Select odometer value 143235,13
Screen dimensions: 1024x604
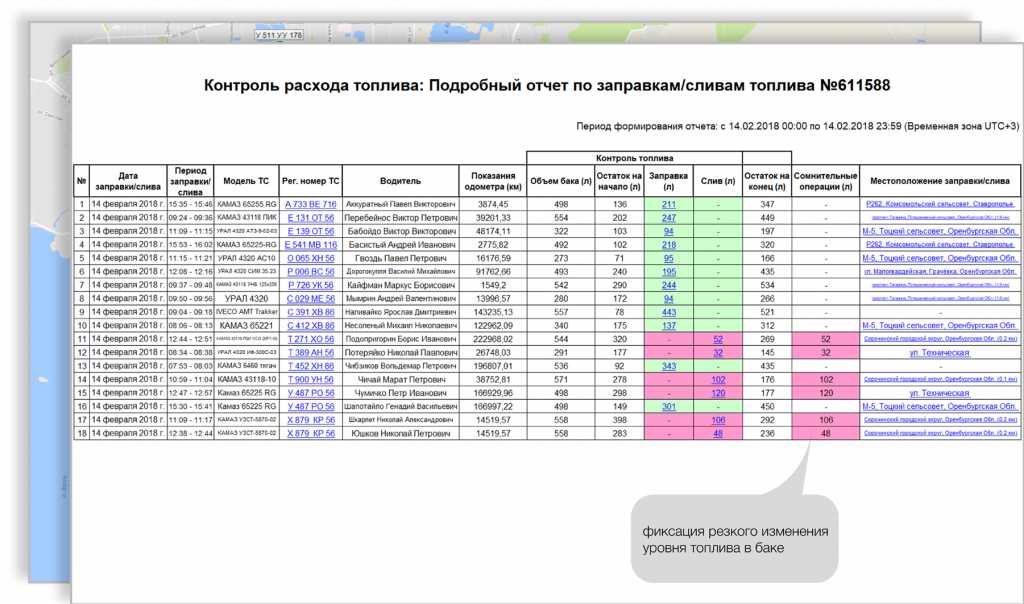tap(493, 312)
